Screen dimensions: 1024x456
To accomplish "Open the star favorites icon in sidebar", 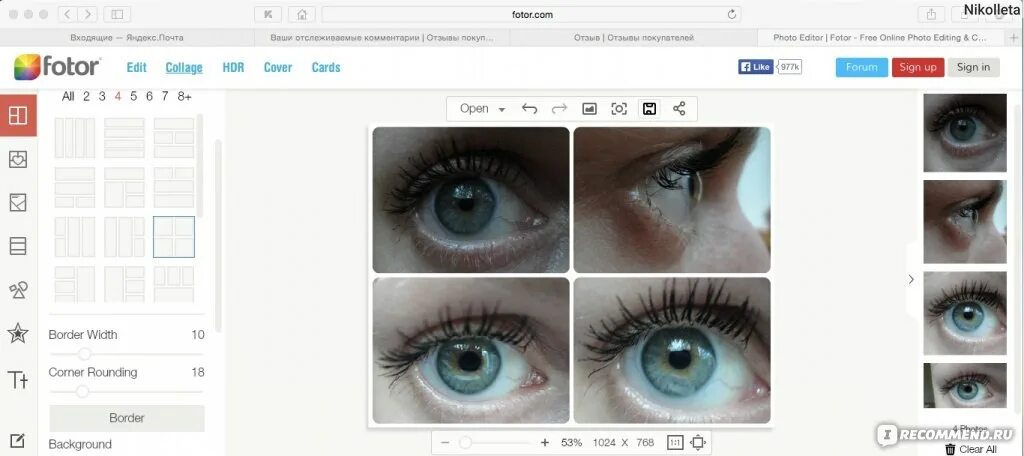I will click(x=18, y=333).
